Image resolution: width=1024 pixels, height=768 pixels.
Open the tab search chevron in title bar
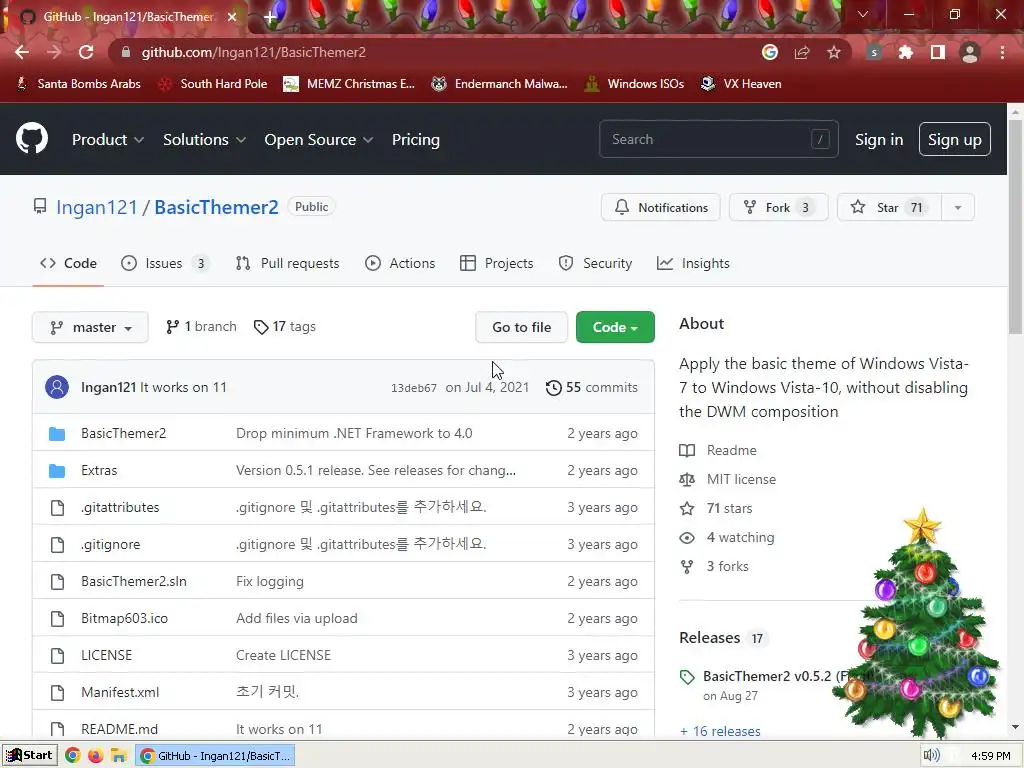(x=863, y=14)
